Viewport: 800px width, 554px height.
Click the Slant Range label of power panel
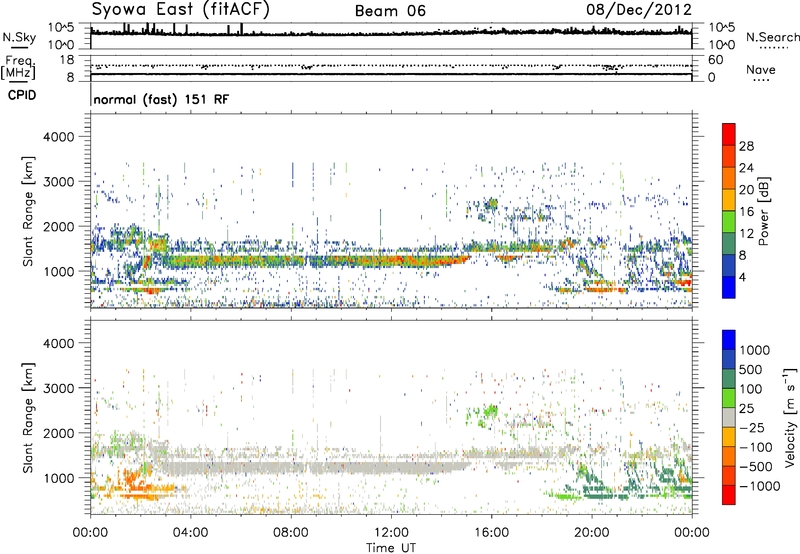(x=28, y=211)
